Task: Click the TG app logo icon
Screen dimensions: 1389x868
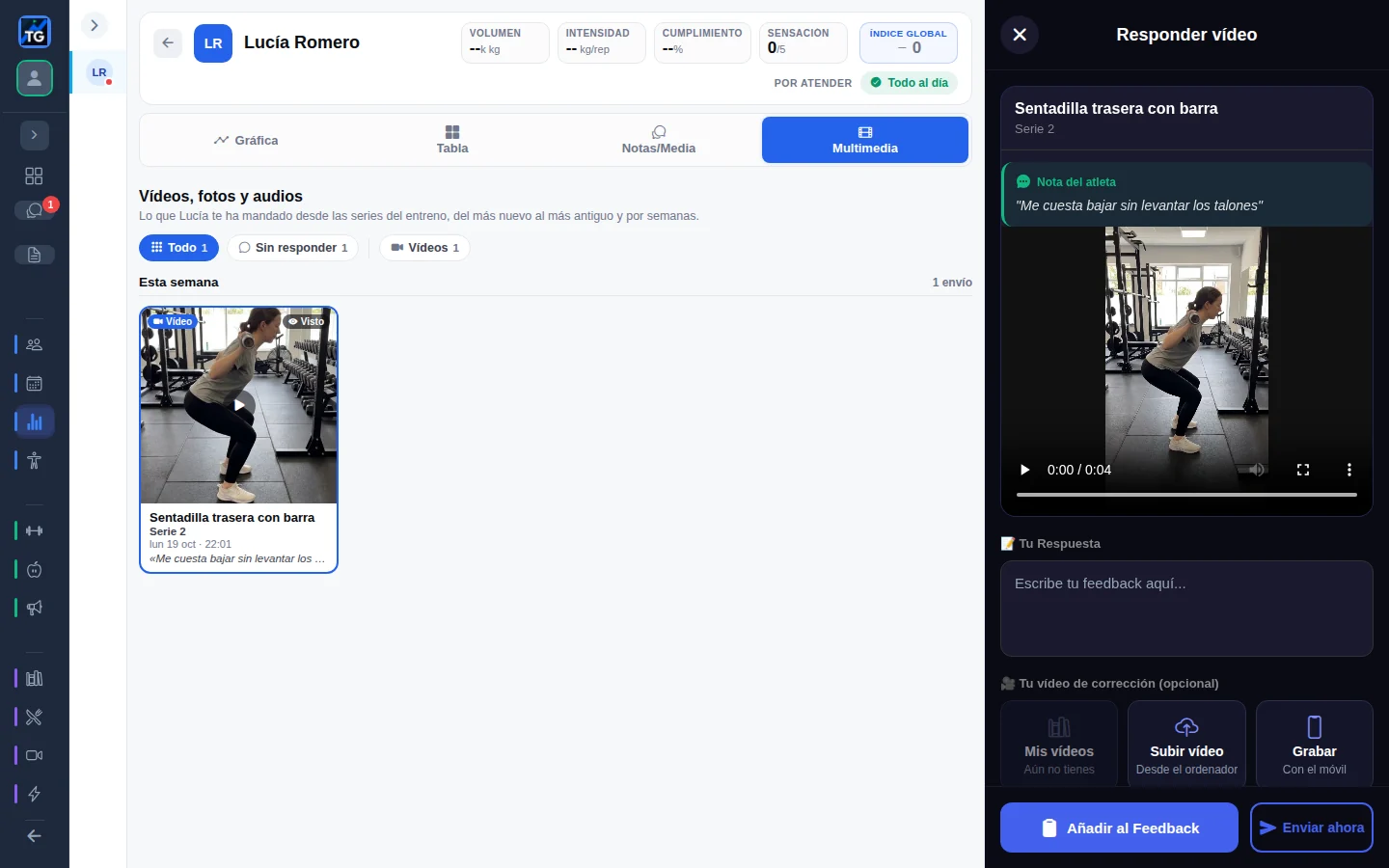Action: (x=35, y=32)
